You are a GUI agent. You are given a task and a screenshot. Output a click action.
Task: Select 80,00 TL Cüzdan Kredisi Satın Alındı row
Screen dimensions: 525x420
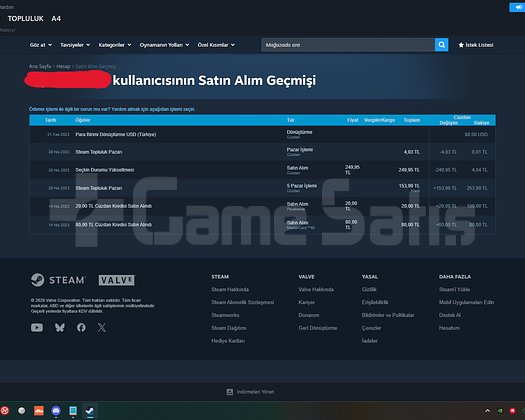[x=262, y=225]
